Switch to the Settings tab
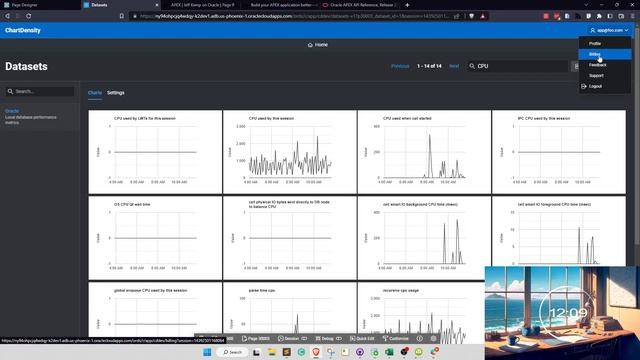The width and height of the screenshot is (640, 360). point(116,93)
